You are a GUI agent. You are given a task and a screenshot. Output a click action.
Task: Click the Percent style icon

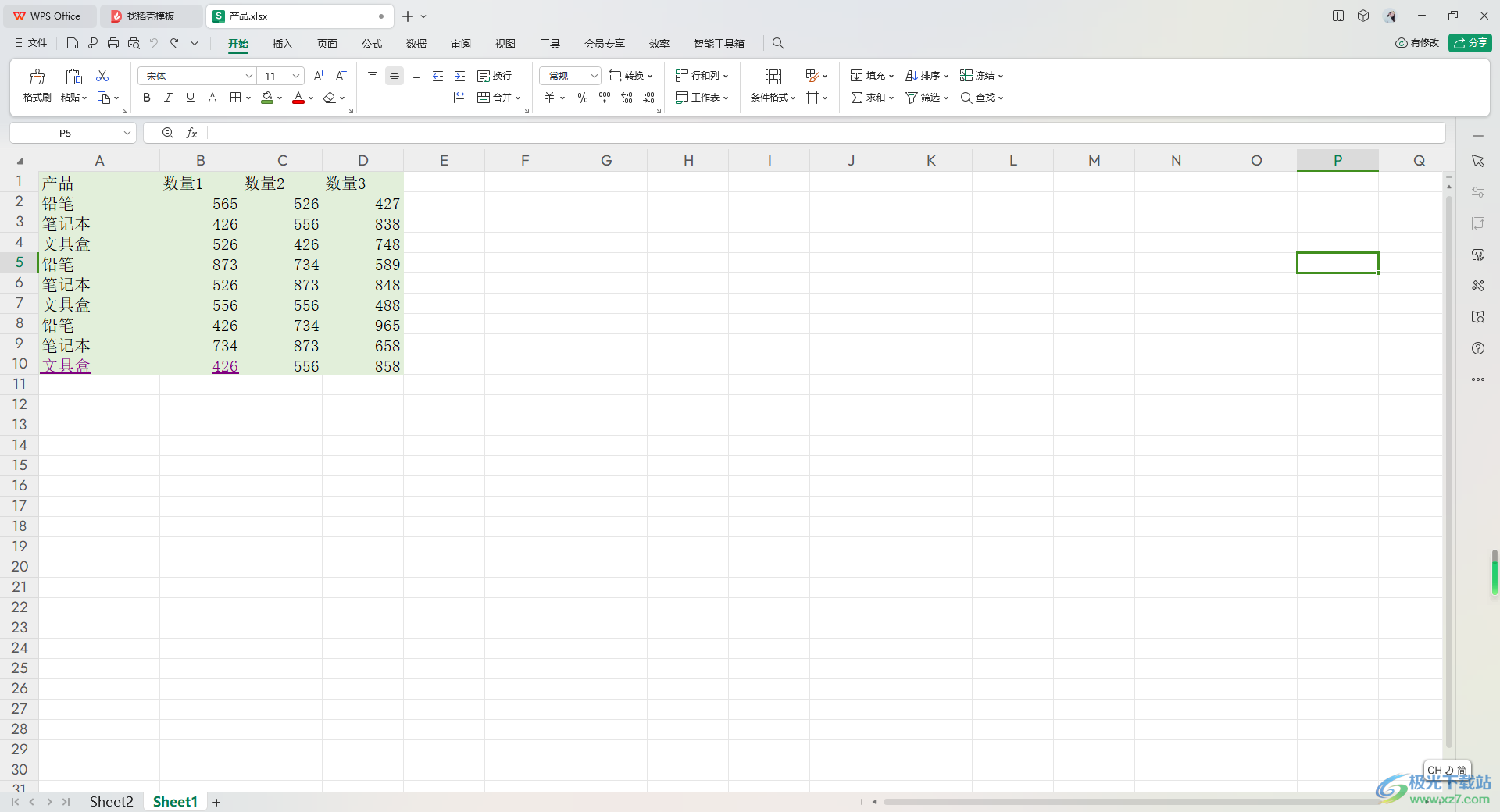tap(583, 98)
